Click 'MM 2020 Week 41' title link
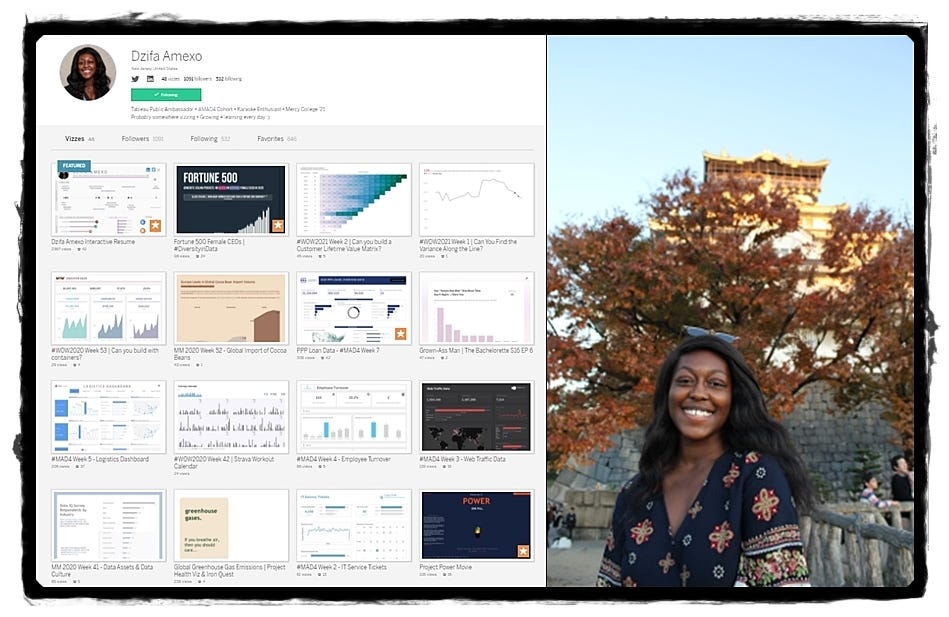This screenshot has height=617, width=949. point(102,570)
